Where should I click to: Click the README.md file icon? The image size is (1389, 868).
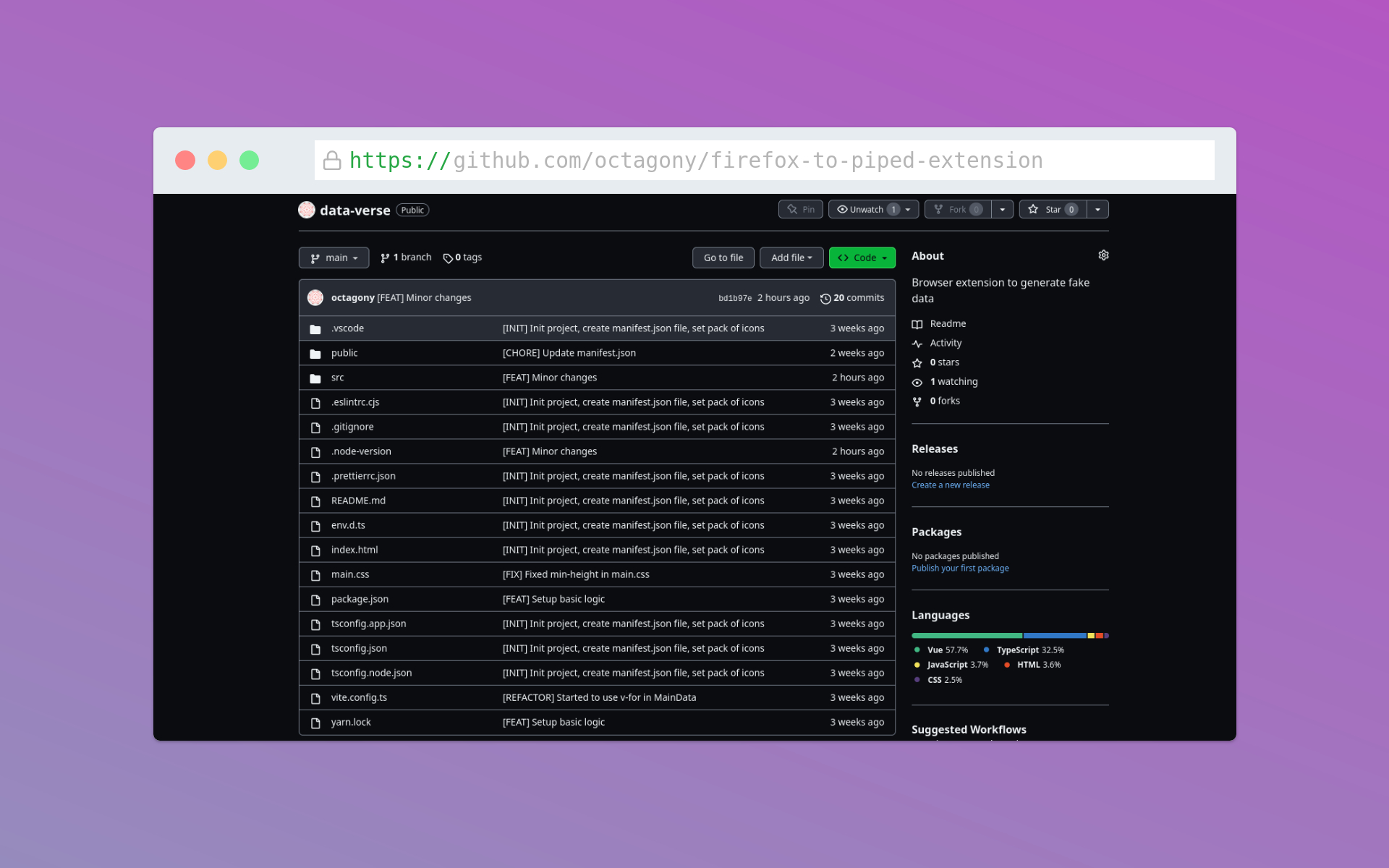coord(315,501)
